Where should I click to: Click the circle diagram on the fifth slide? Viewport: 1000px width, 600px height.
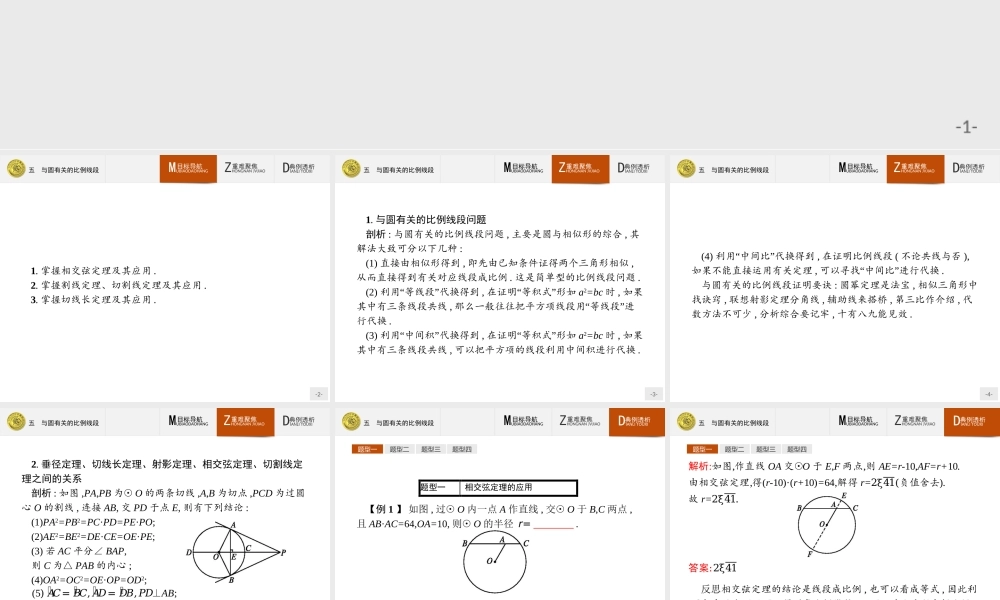pyautogui.click(x=497, y=560)
